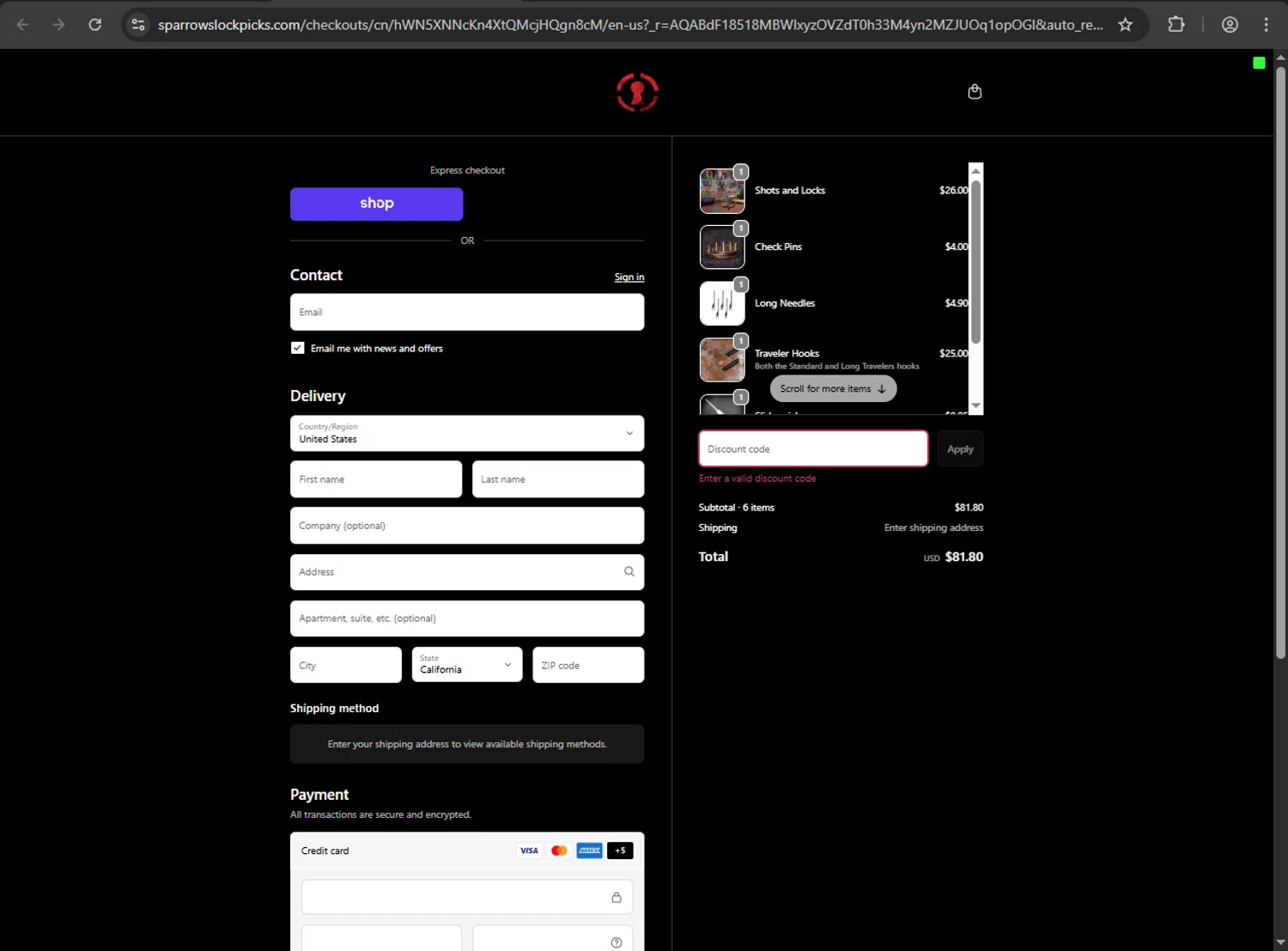Click the green extension indicator square
This screenshot has width=1288, height=951.
click(1259, 63)
